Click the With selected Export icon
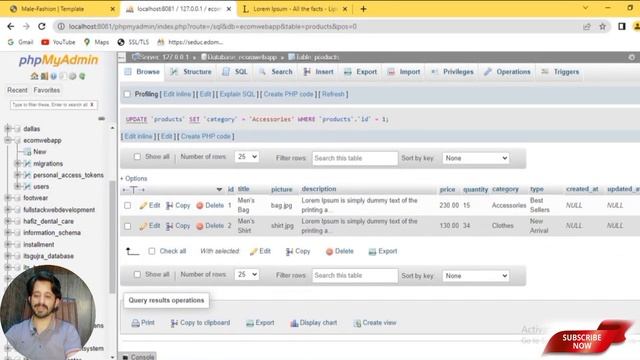The image size is (640, 360). point(372,251)
